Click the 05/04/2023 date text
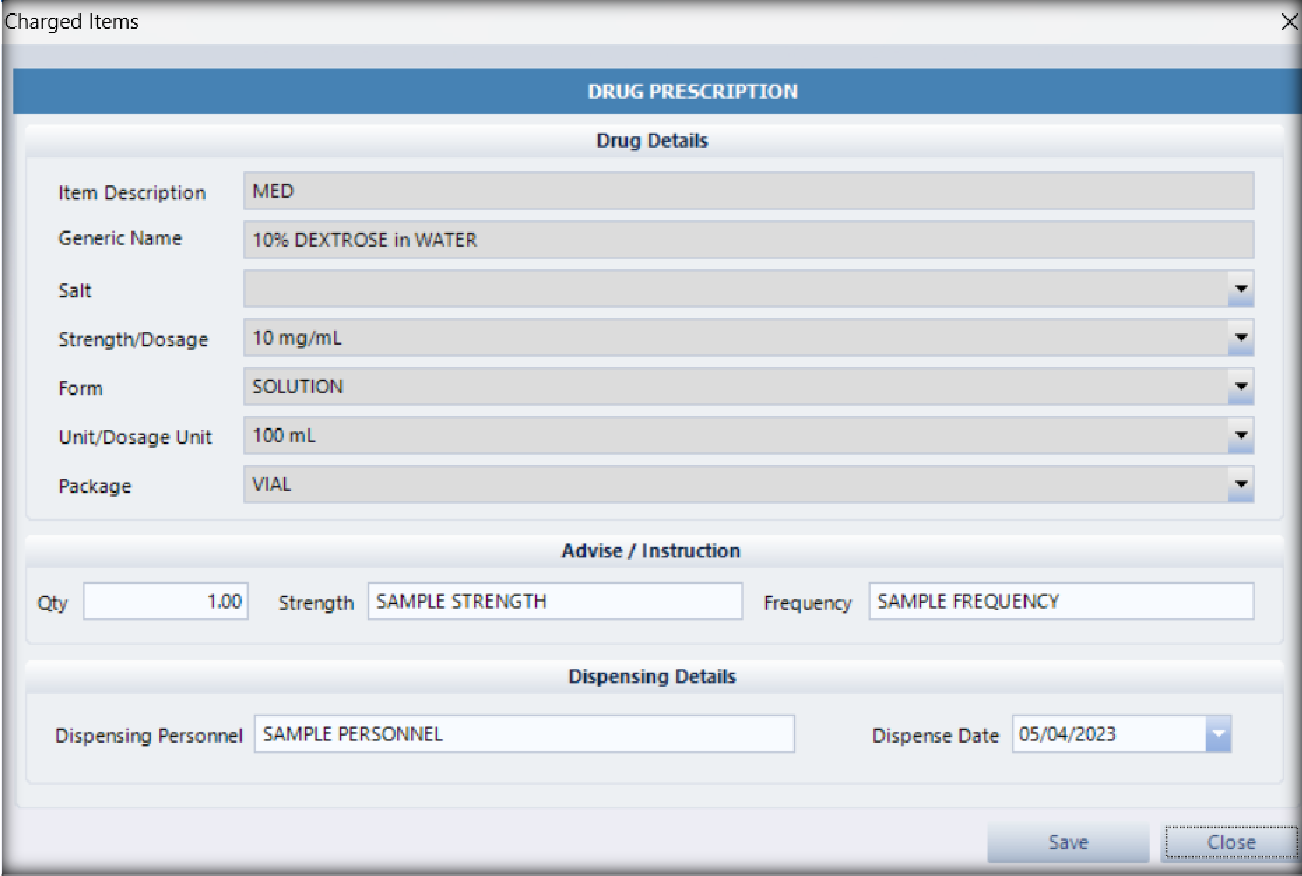 click(1066, 735)
